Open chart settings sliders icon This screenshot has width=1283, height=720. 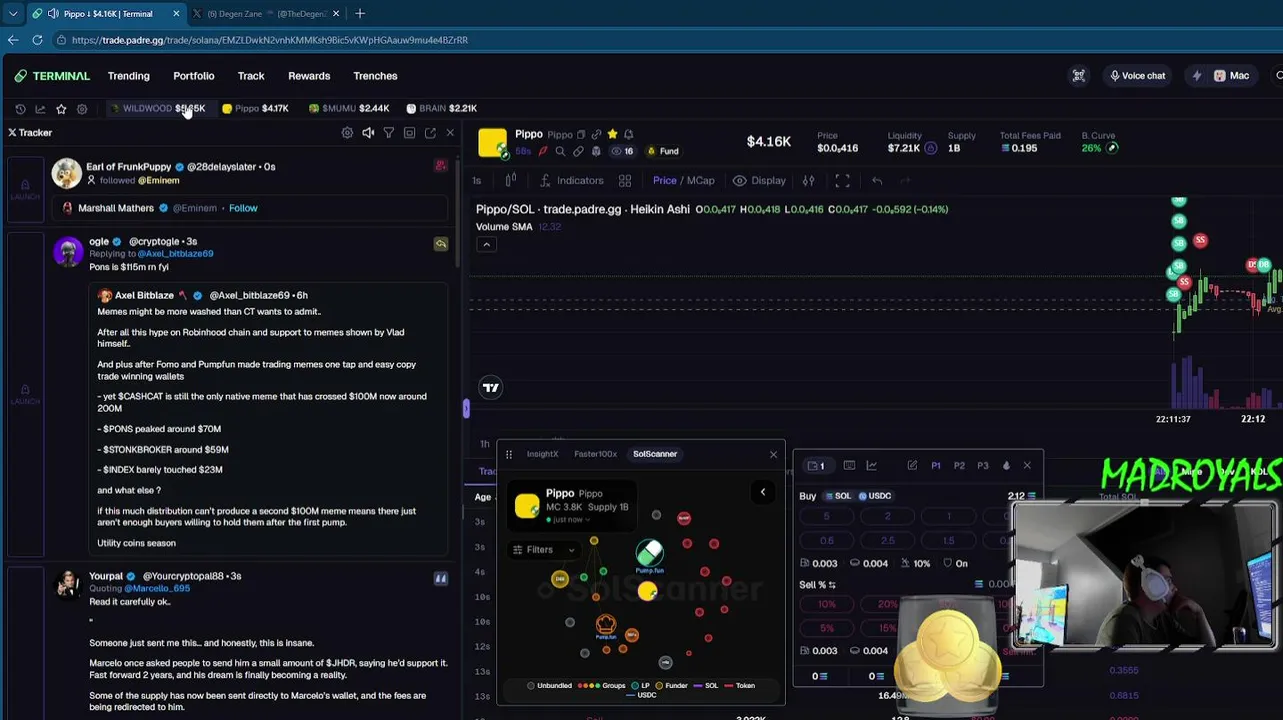tap(808, 181)
